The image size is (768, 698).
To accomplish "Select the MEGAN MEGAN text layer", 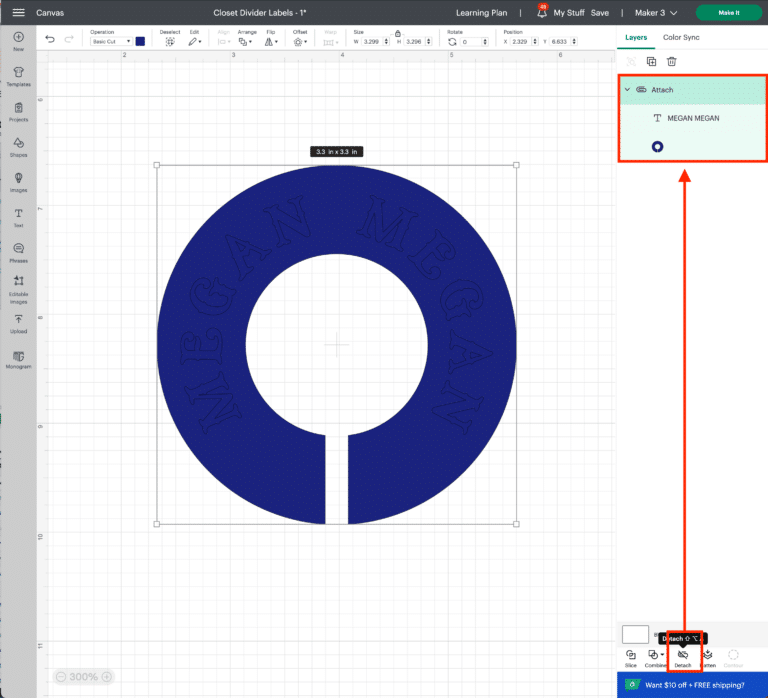I will 692,118.
